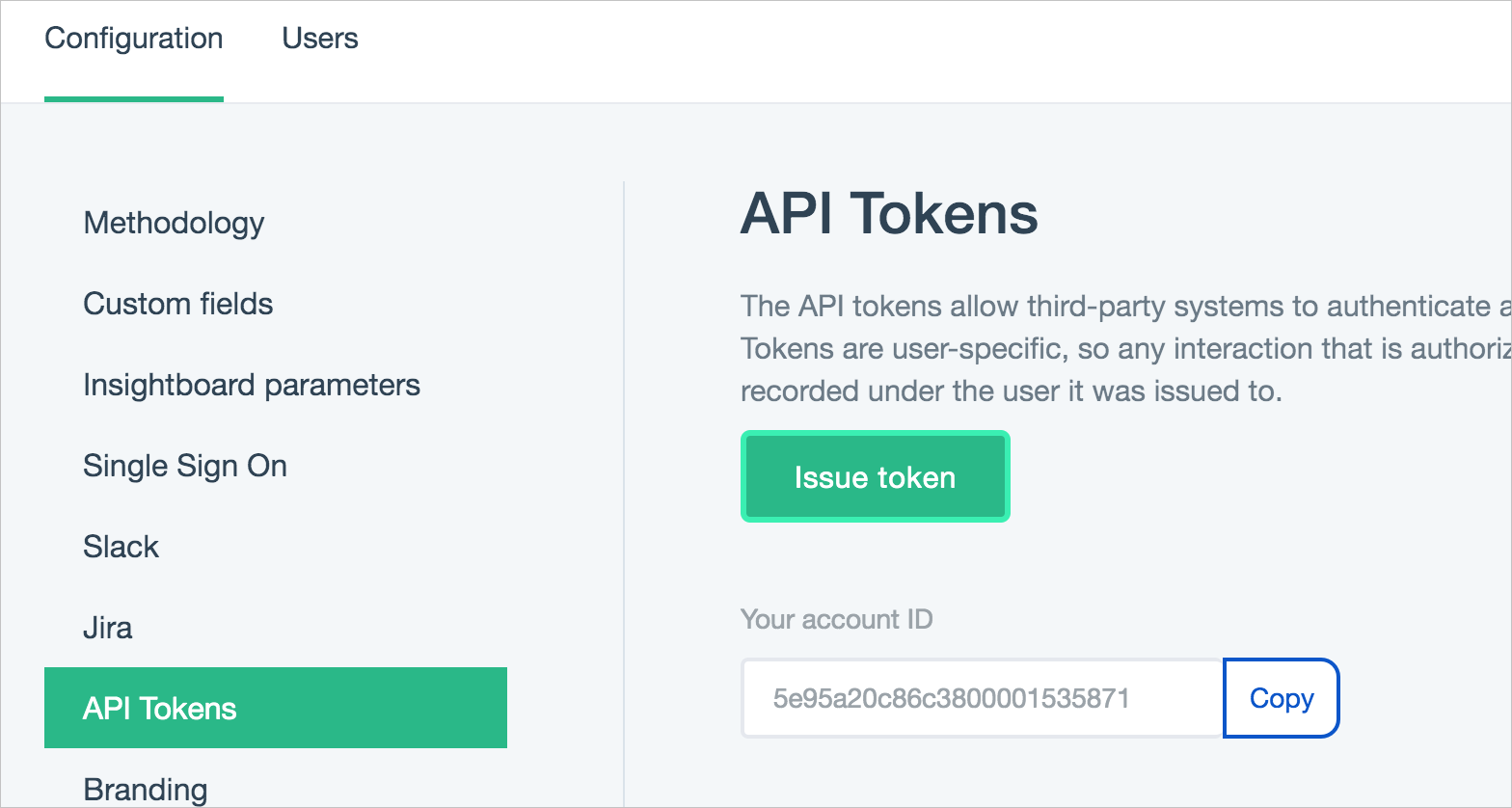
Task: Select Methodology in the sidebar
Action: click(x=174, y=223)
